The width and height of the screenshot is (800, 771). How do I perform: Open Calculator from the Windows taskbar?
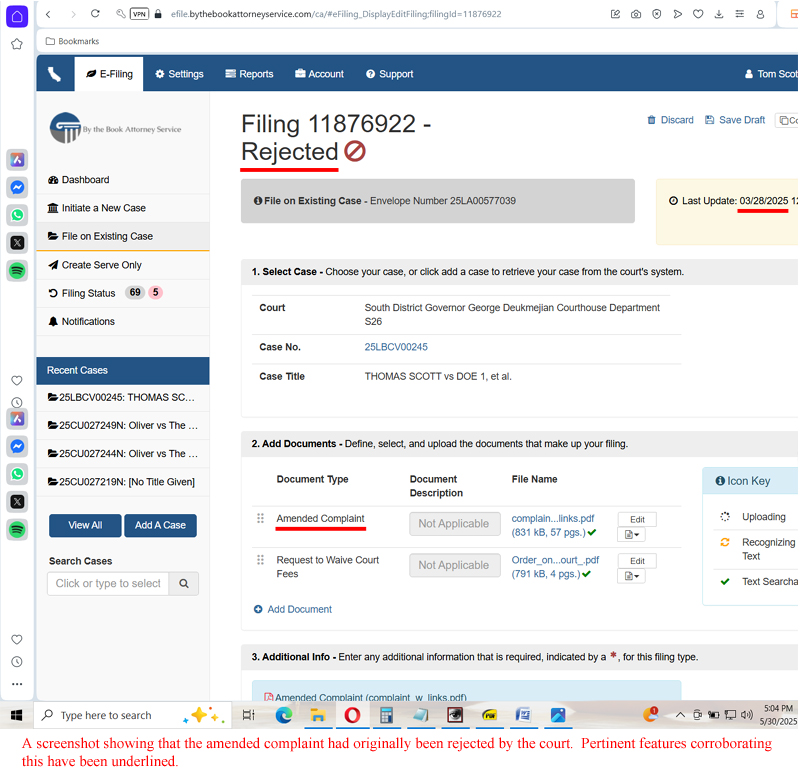(385, 715)
